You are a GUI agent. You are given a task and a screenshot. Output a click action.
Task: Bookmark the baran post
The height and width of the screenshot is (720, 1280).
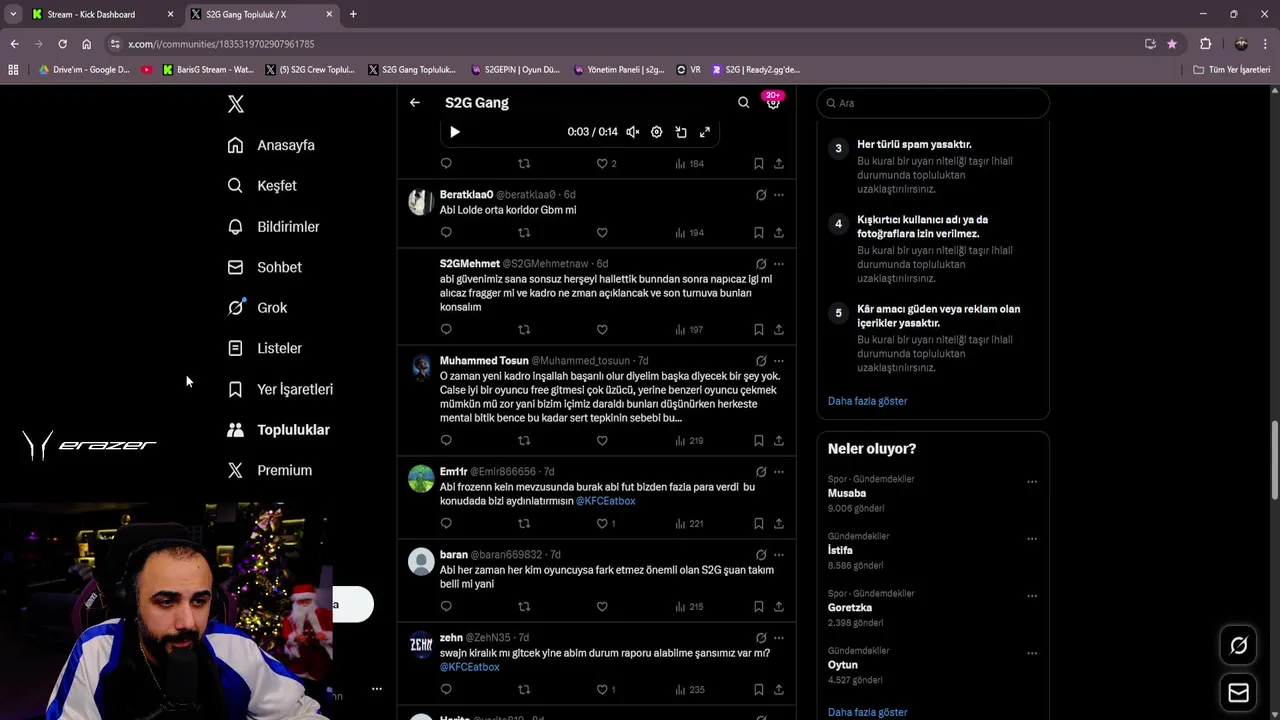(759, 607)
